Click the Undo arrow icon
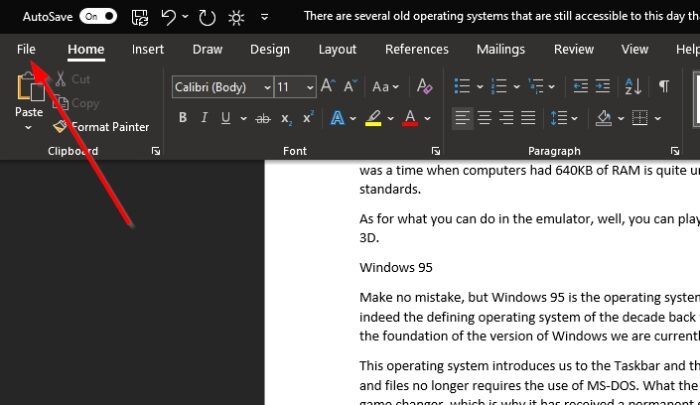The image size is (700, 405). click(170, 17)
